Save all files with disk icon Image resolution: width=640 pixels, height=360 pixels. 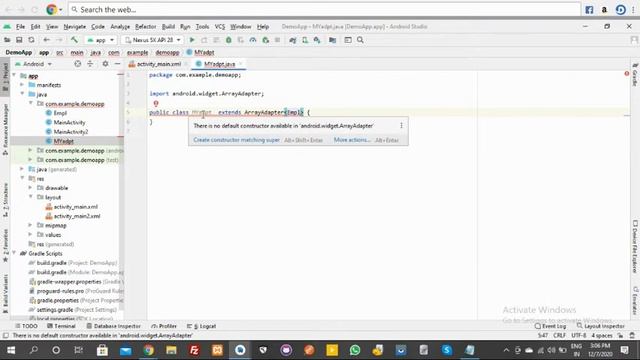click(x=19, y=40)
